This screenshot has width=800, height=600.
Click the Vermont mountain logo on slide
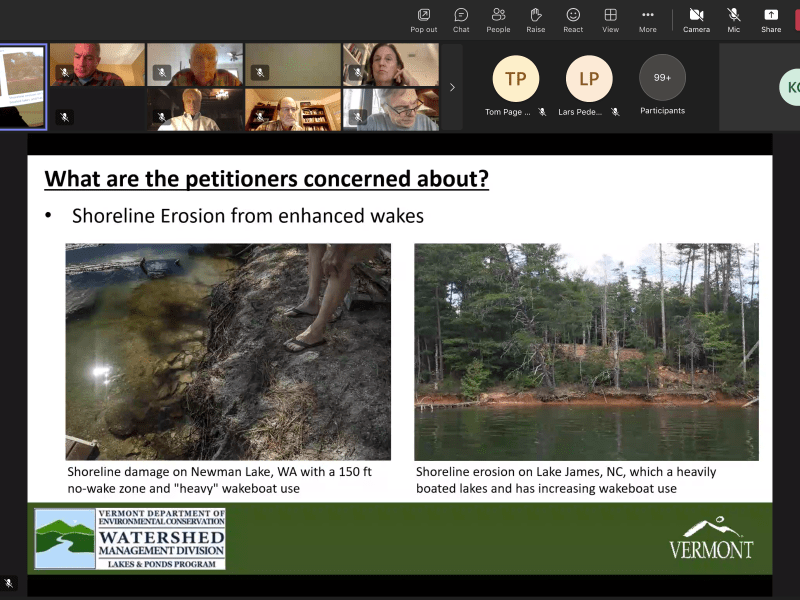[710, 538]
